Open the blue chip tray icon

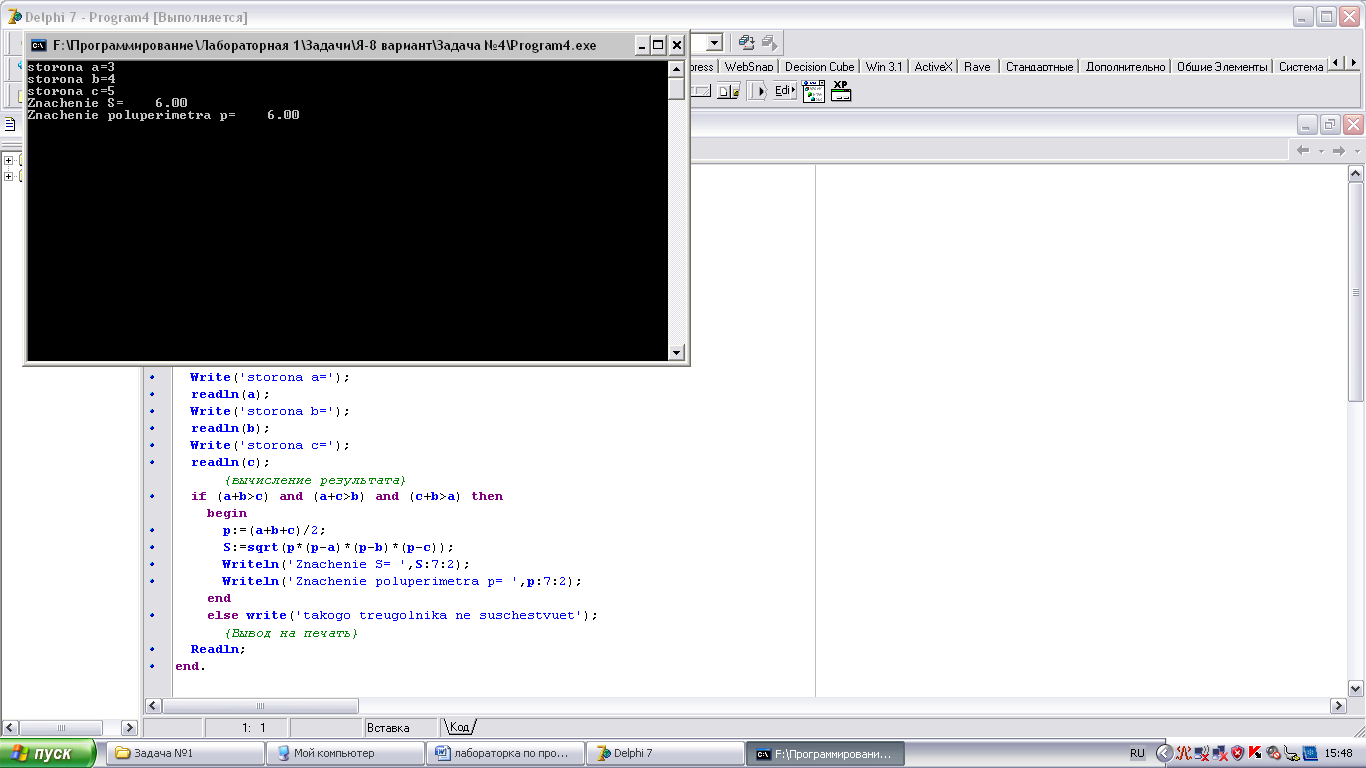pyautogui.click(x=1309, y=753)
